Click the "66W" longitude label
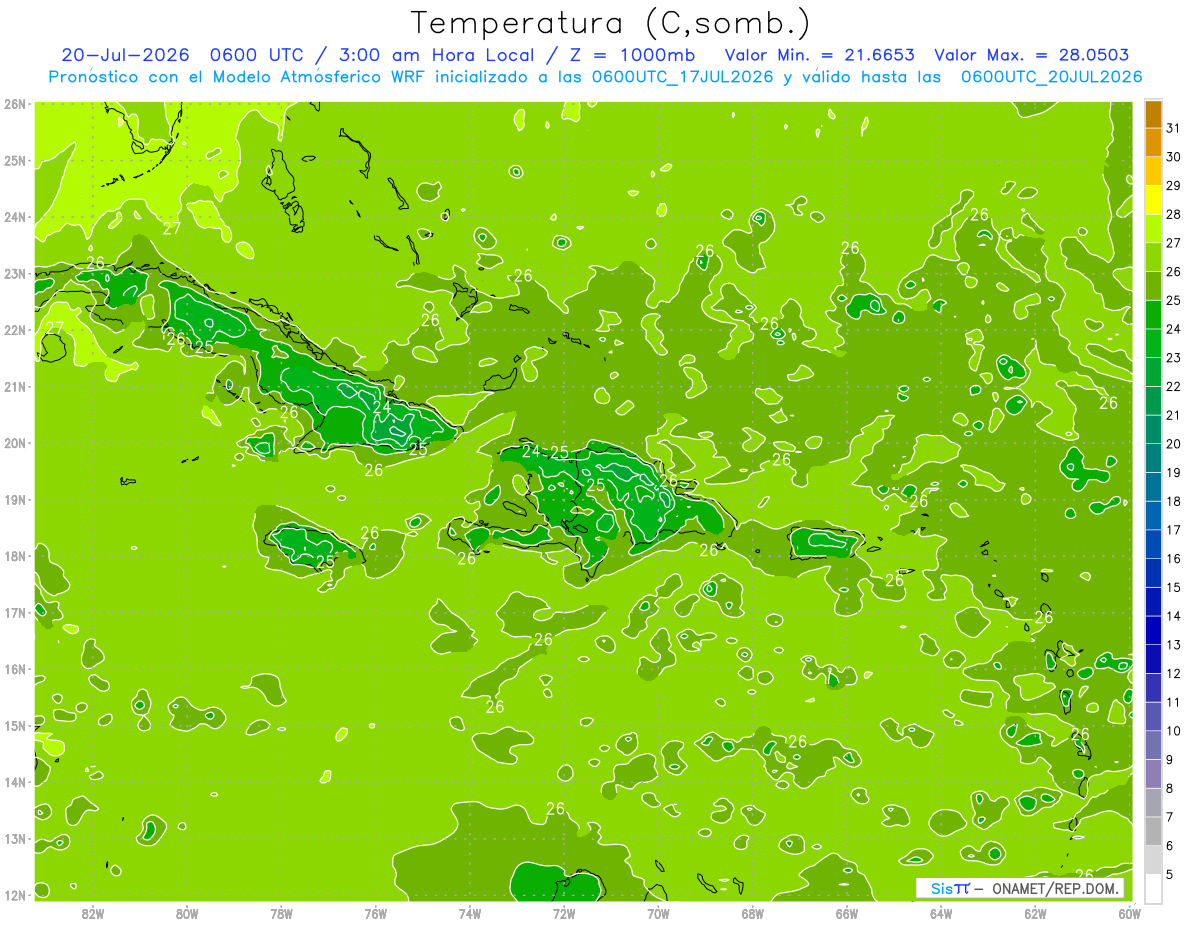This screenshot has height=927, width=1200. coord(847,913)
